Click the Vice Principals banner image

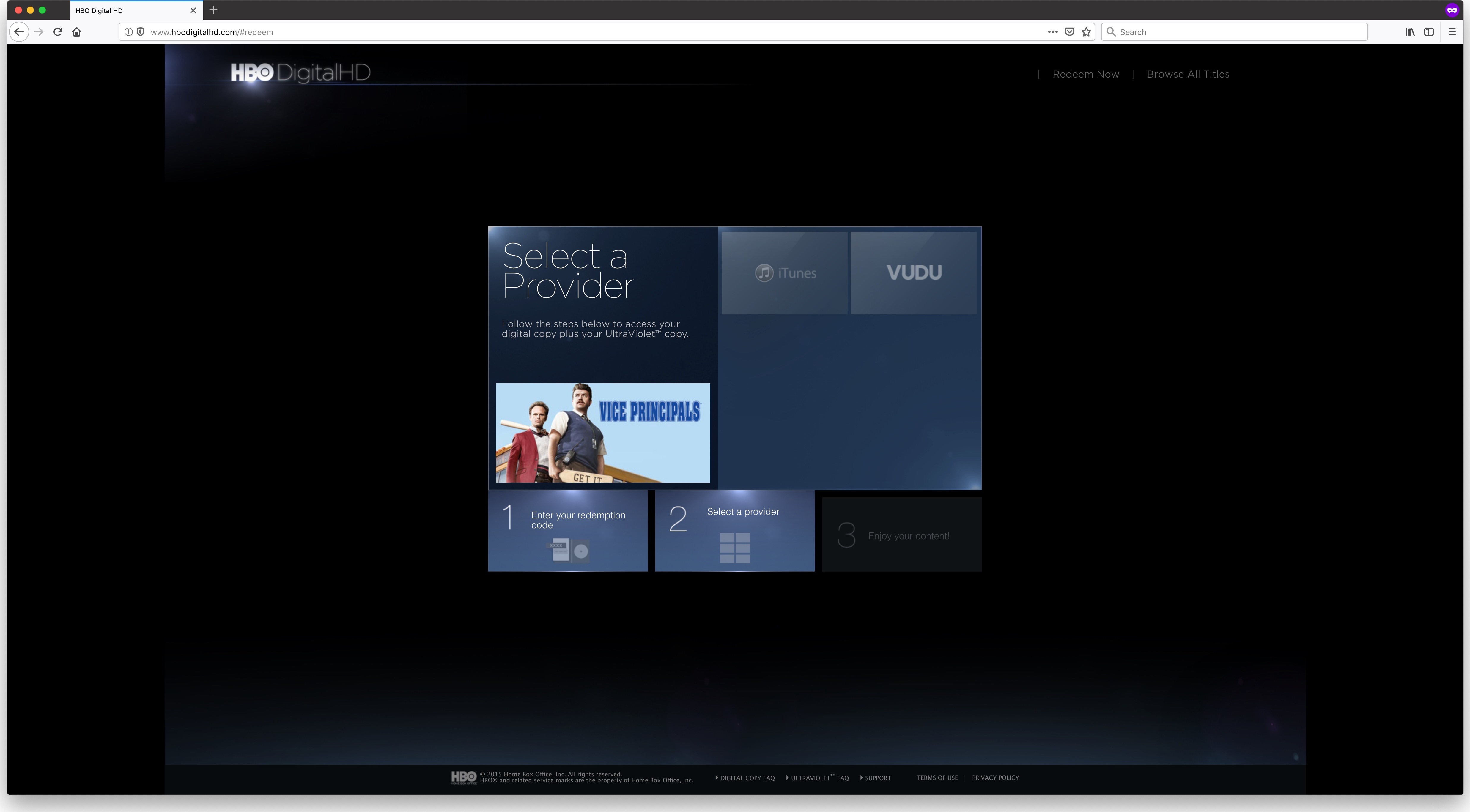(603, 433)
